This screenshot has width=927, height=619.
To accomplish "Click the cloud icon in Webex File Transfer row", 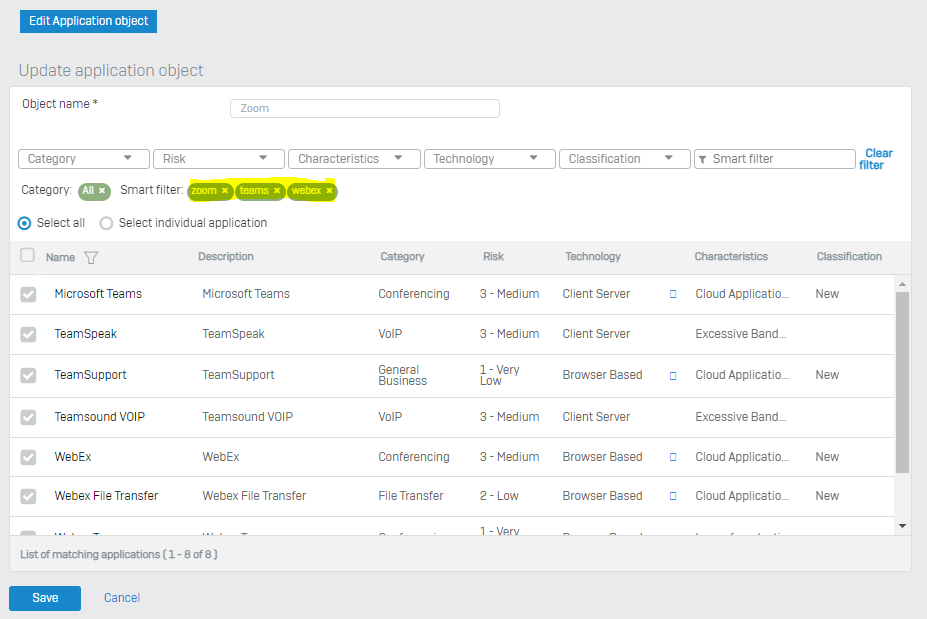I will tap(673, 496).
